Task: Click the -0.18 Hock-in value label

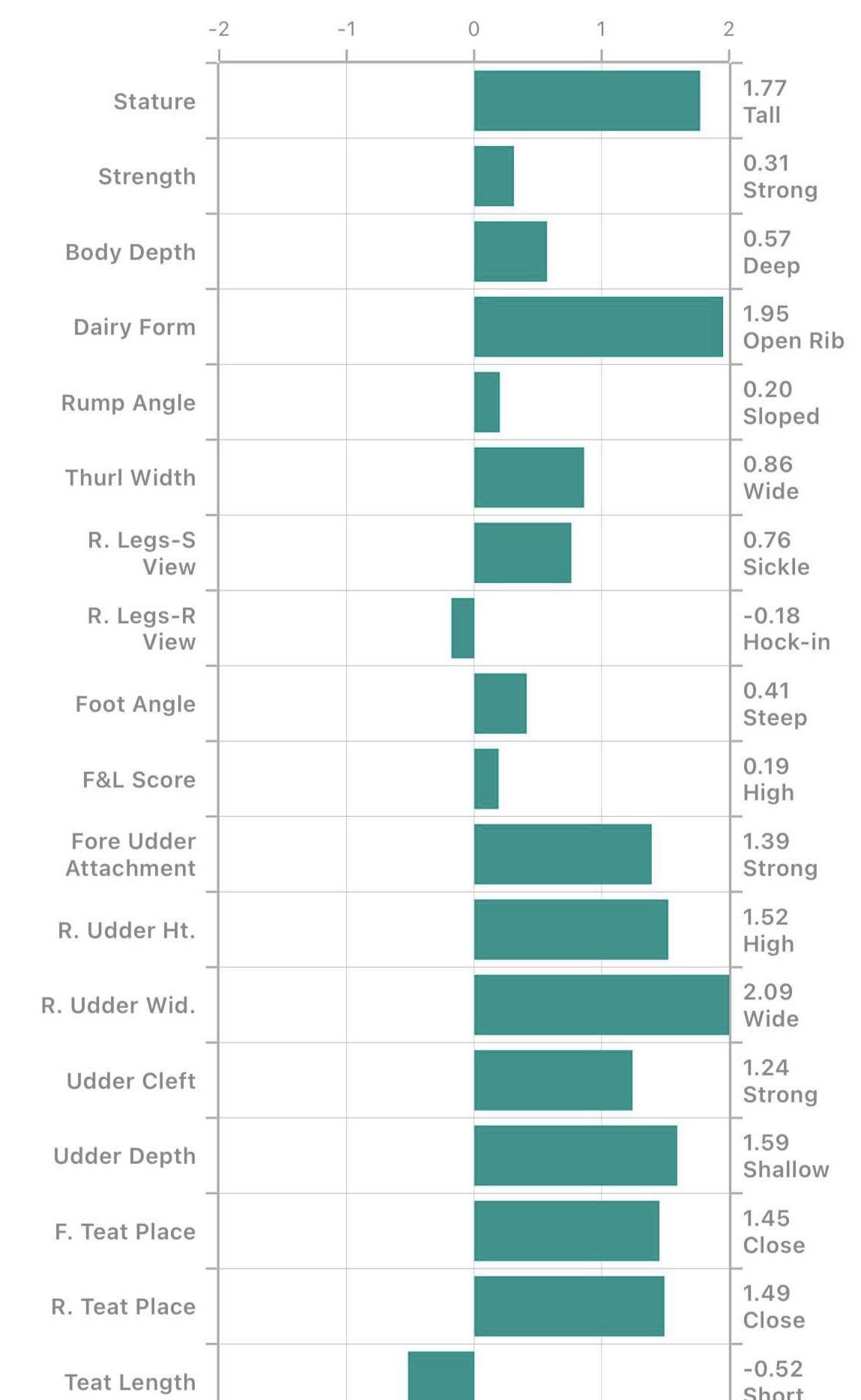Action: pos(786,628)
